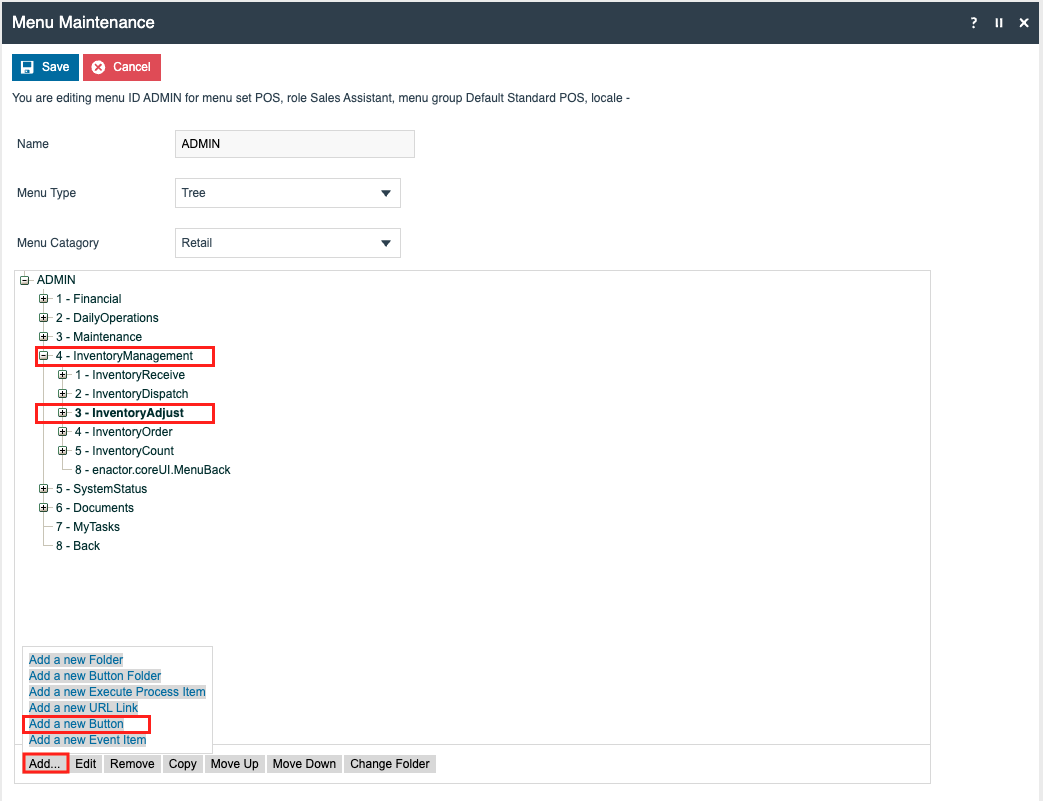The width and height of the screenshot is (1043, 801).
Task: Click the Change Folder button
Action: (389, 764)
